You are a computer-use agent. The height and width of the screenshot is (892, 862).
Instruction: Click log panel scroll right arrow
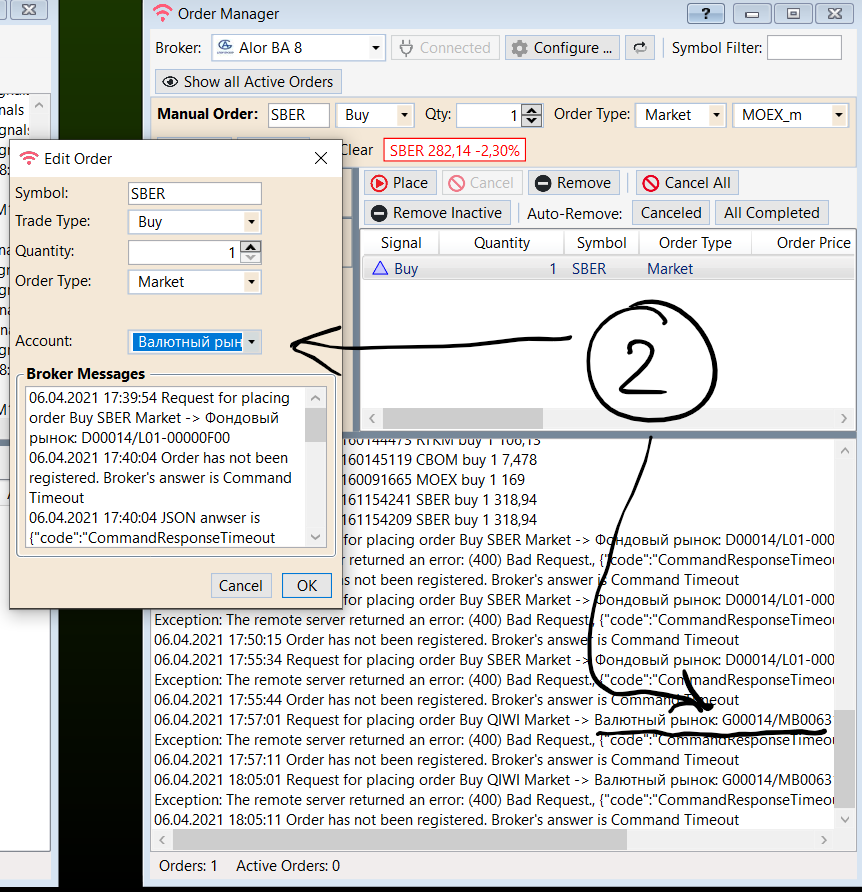(x=824, y=840)
